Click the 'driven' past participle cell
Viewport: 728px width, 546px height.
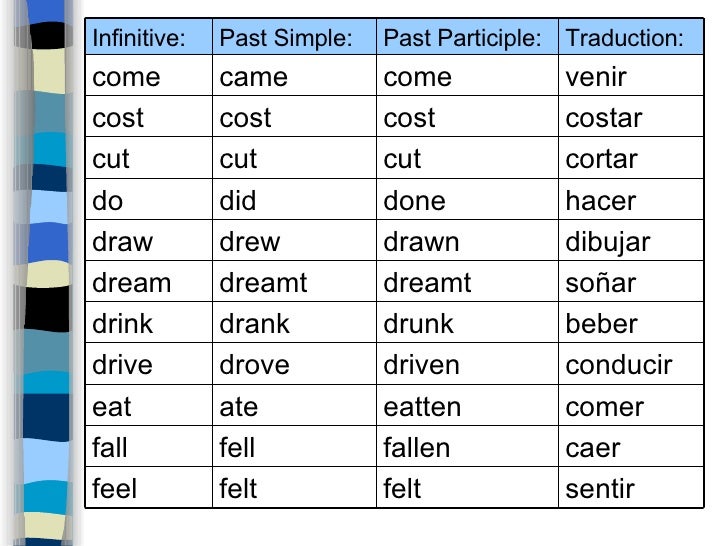coord(467,364)
